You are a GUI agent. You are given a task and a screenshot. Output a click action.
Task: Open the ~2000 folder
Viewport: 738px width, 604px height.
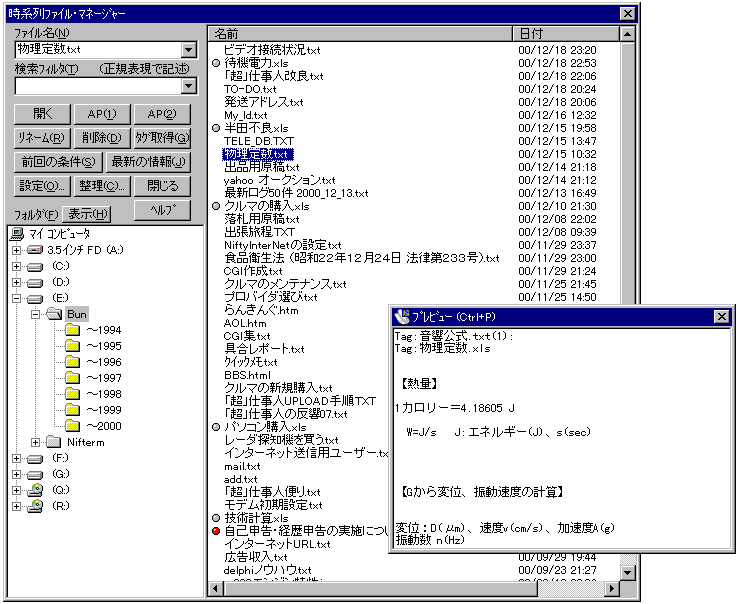pos(72,426)
